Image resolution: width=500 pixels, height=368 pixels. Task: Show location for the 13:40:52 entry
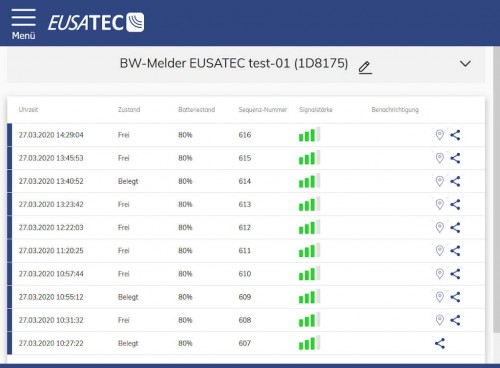point(440,181)
